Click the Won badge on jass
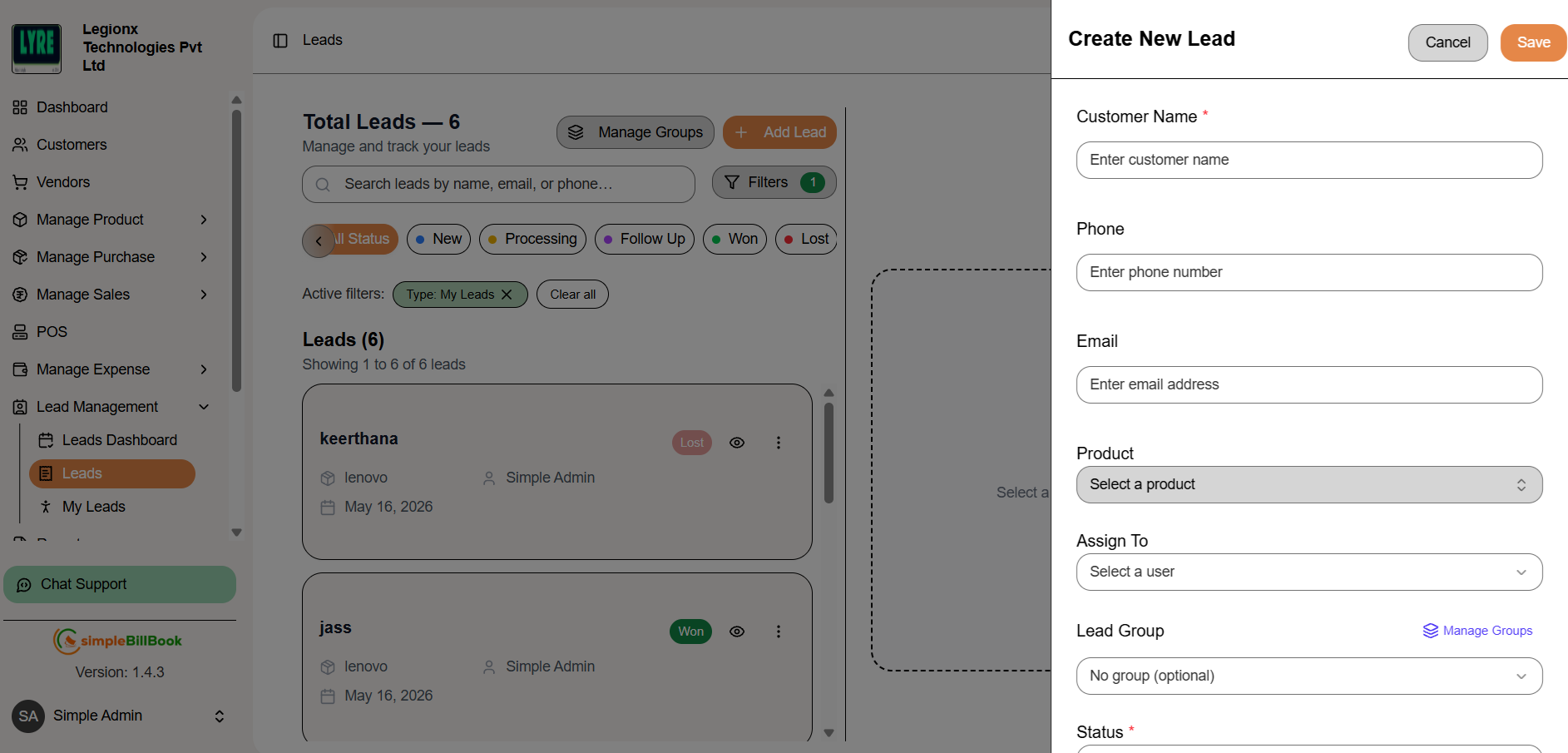The image size is (1568, 753). (690, 632)
